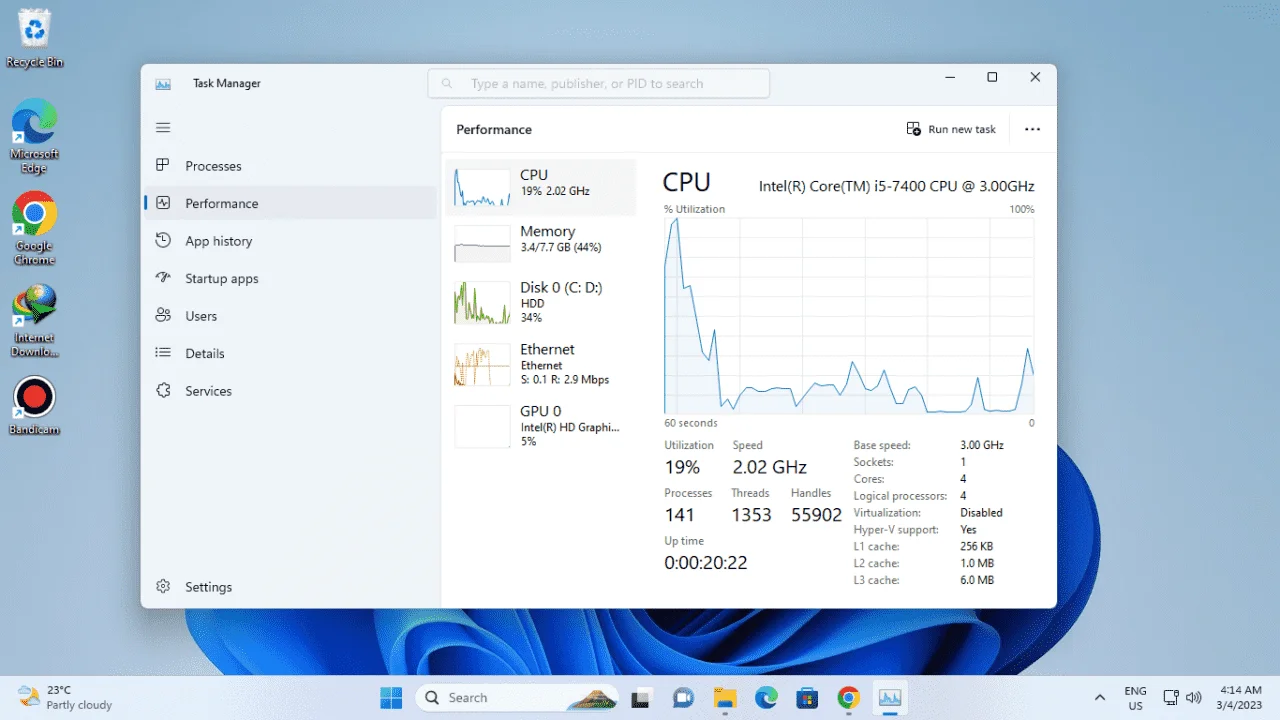The image size is (1280, 720).
Task: Open network and volume quick settings
Action: (1182, 697)
